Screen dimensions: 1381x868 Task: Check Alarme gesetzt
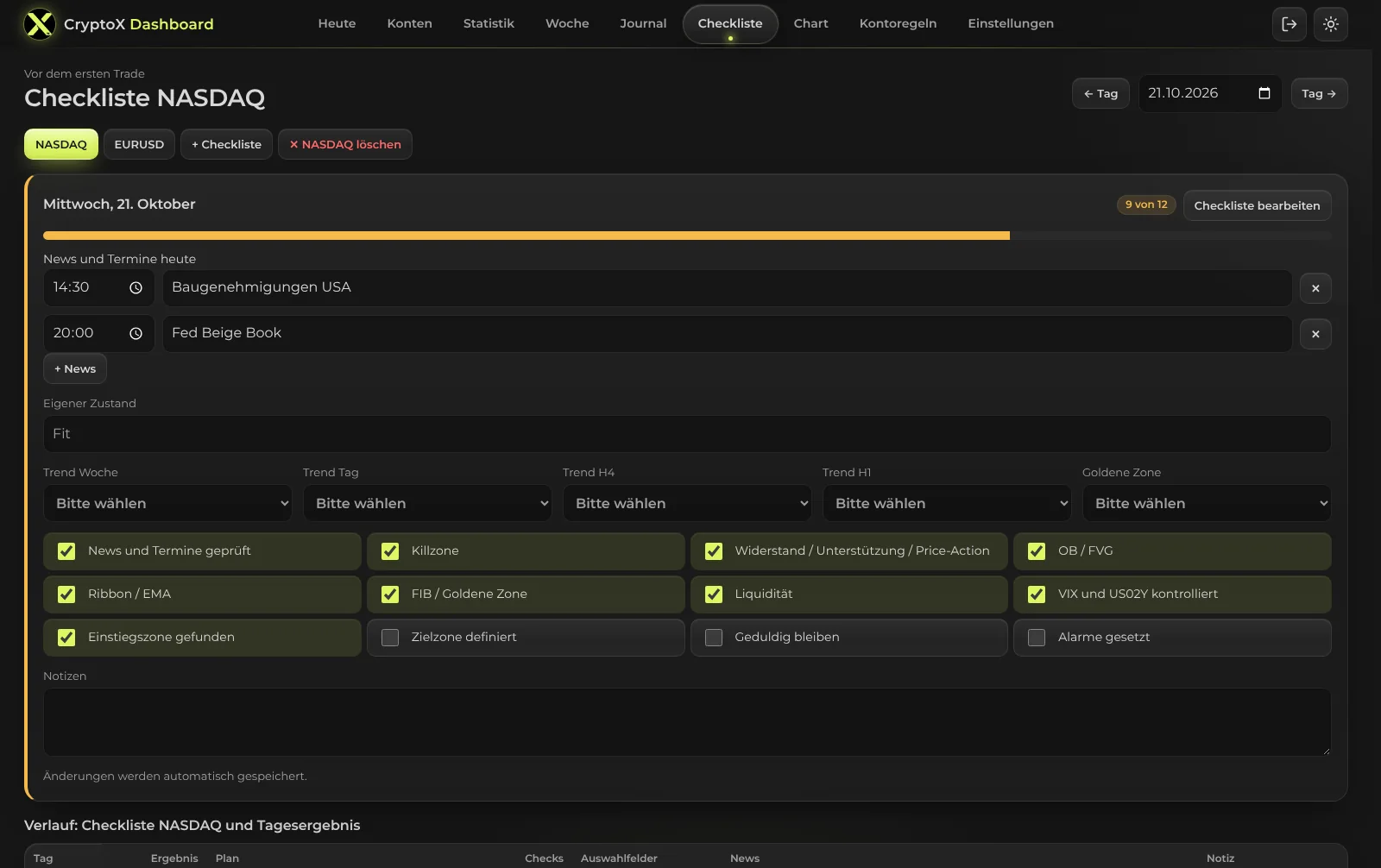point(1037,638)
